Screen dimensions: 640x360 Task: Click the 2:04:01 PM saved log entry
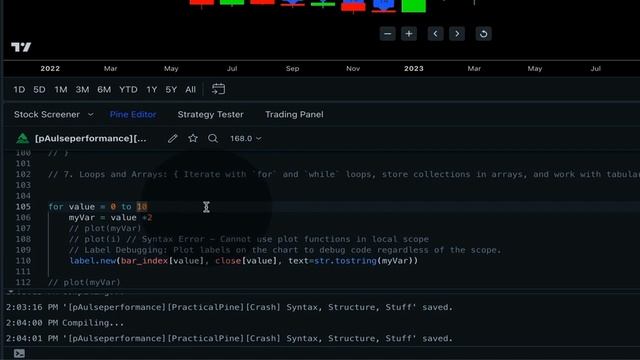click(x=229, y=338)
